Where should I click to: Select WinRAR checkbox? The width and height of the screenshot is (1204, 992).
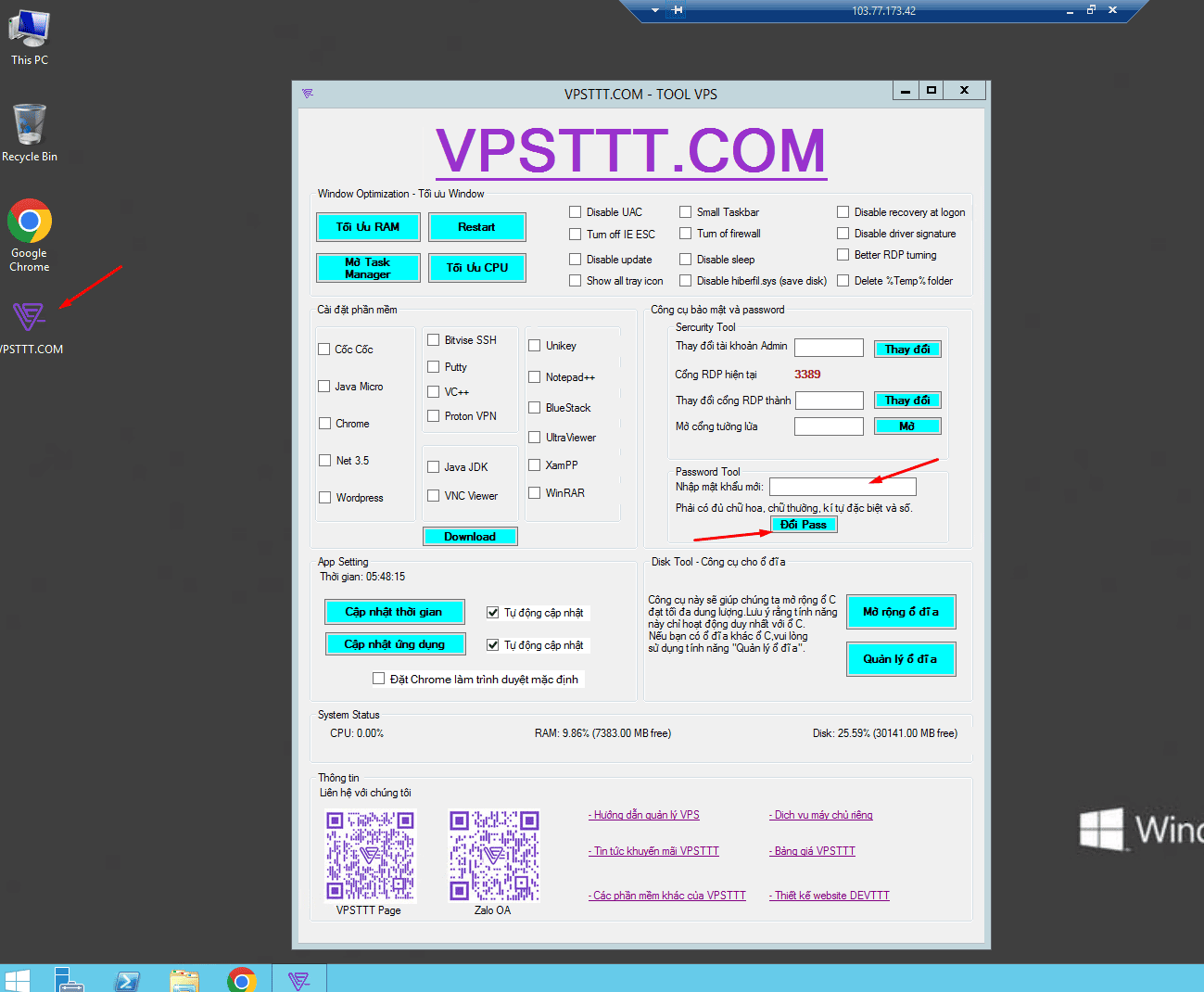[x=535, y=493]
